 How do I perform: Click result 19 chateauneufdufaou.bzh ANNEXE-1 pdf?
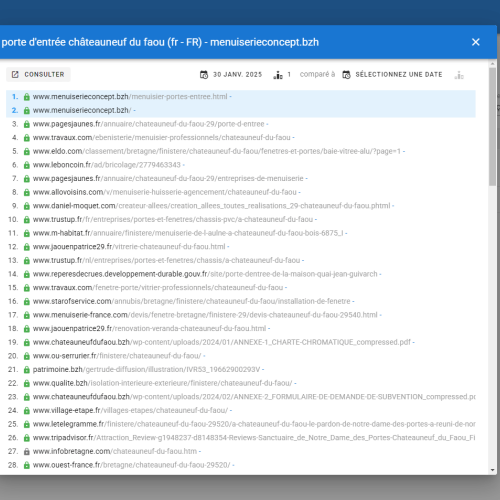pos(222,342)
